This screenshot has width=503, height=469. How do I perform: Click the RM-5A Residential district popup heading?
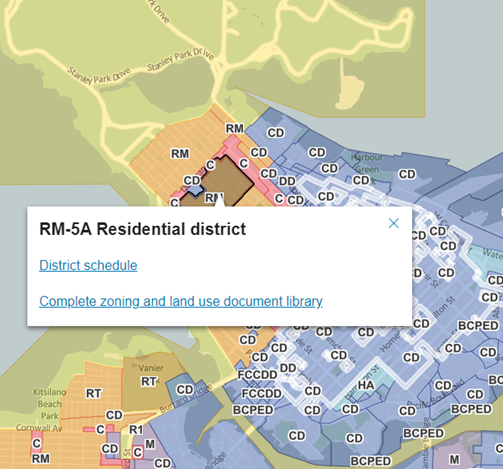(143, 229)
